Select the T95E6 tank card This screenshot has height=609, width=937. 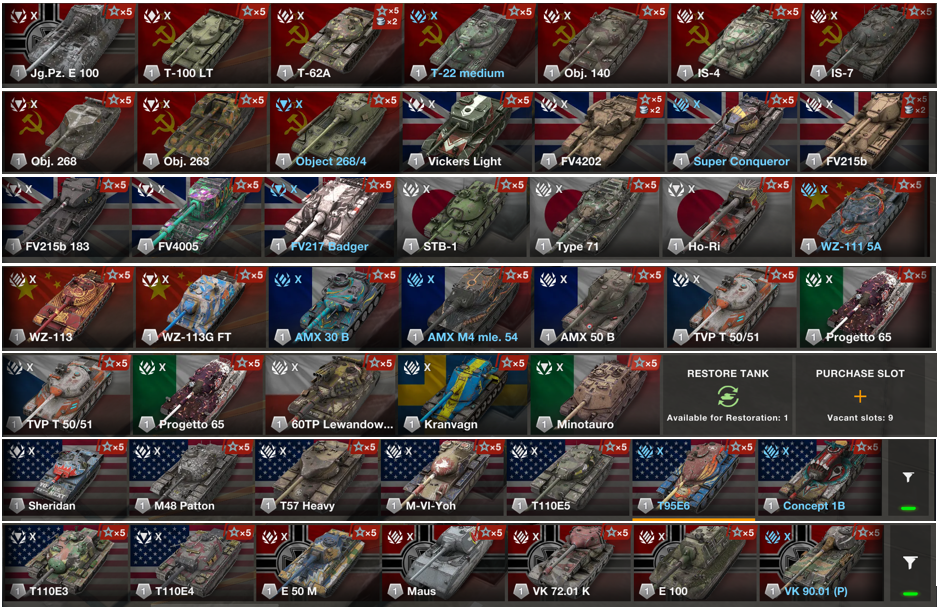(x=694, y=478)
